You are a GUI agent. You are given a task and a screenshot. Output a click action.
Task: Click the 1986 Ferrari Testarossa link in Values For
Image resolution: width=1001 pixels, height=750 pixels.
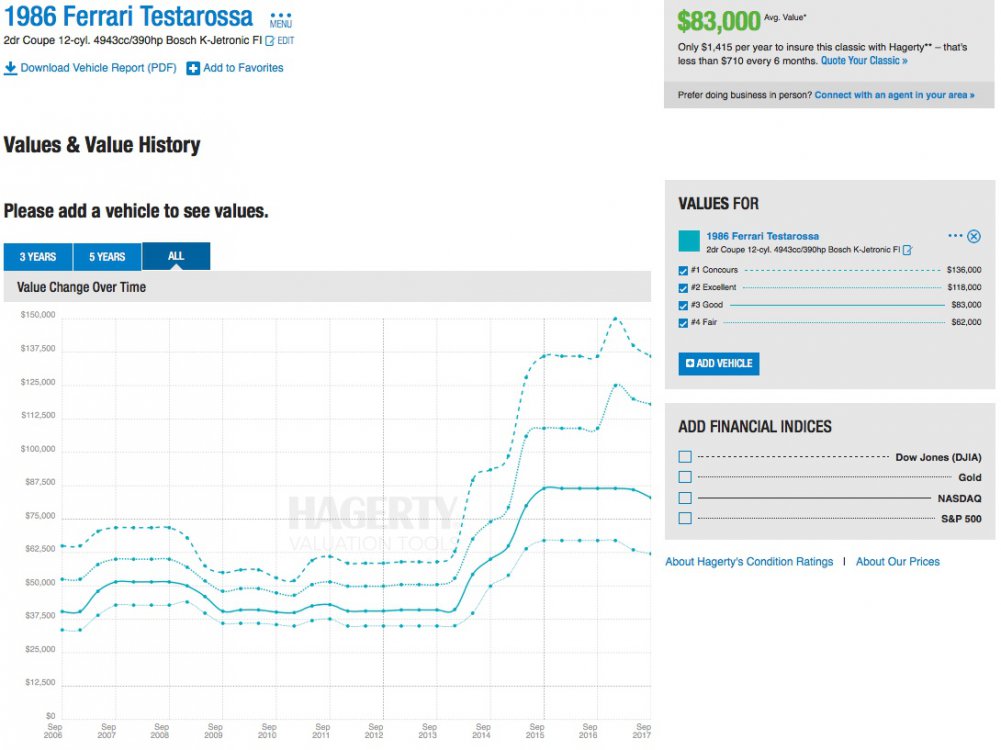762,236
